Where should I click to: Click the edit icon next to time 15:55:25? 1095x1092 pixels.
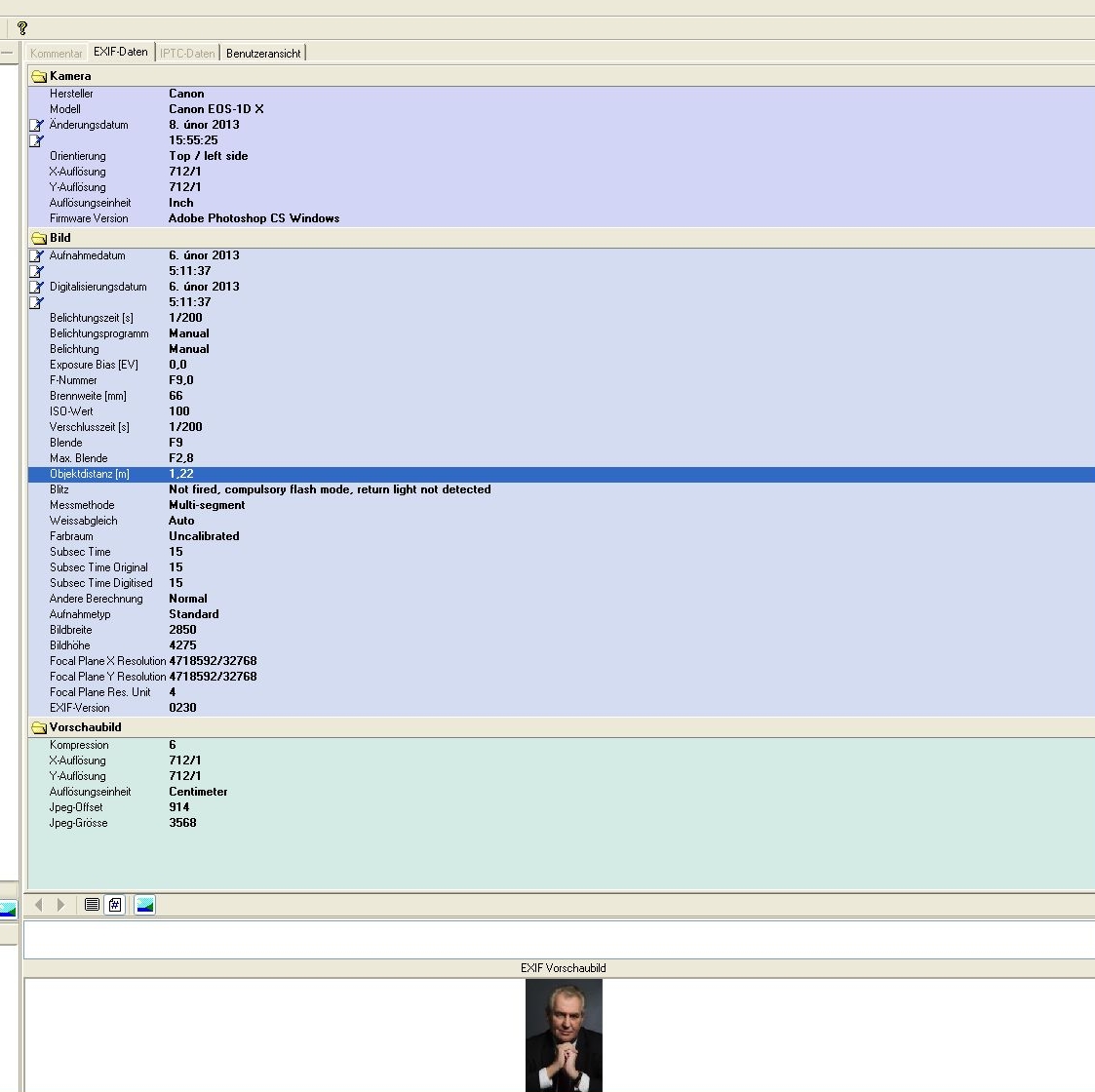[x=37, y=140]
